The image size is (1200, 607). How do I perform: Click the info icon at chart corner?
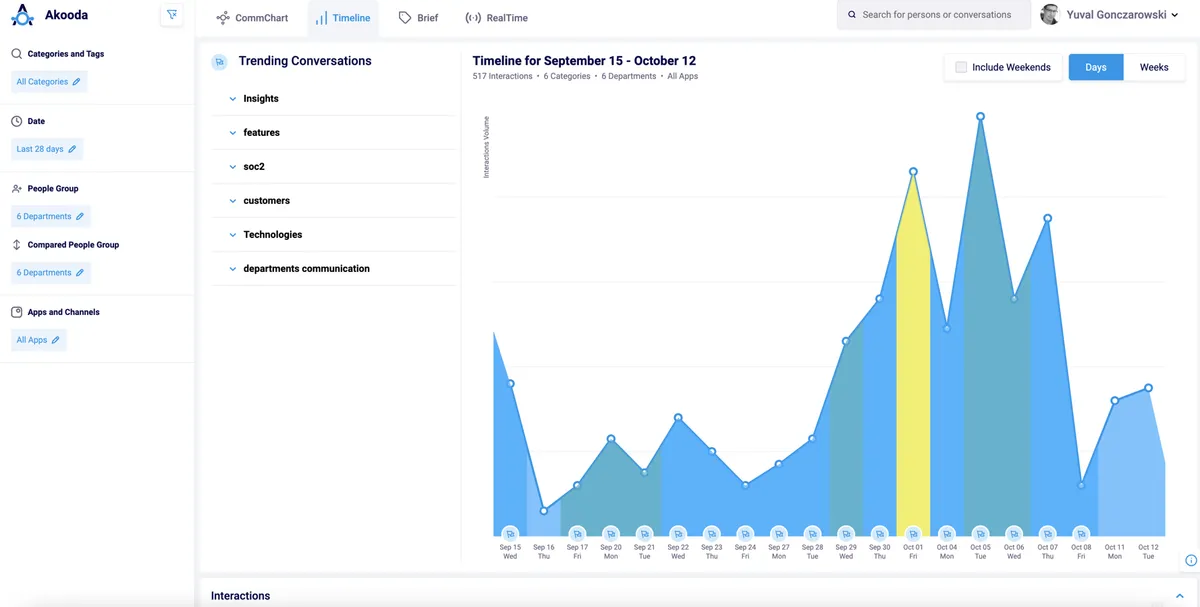(x=1191, y=560)
